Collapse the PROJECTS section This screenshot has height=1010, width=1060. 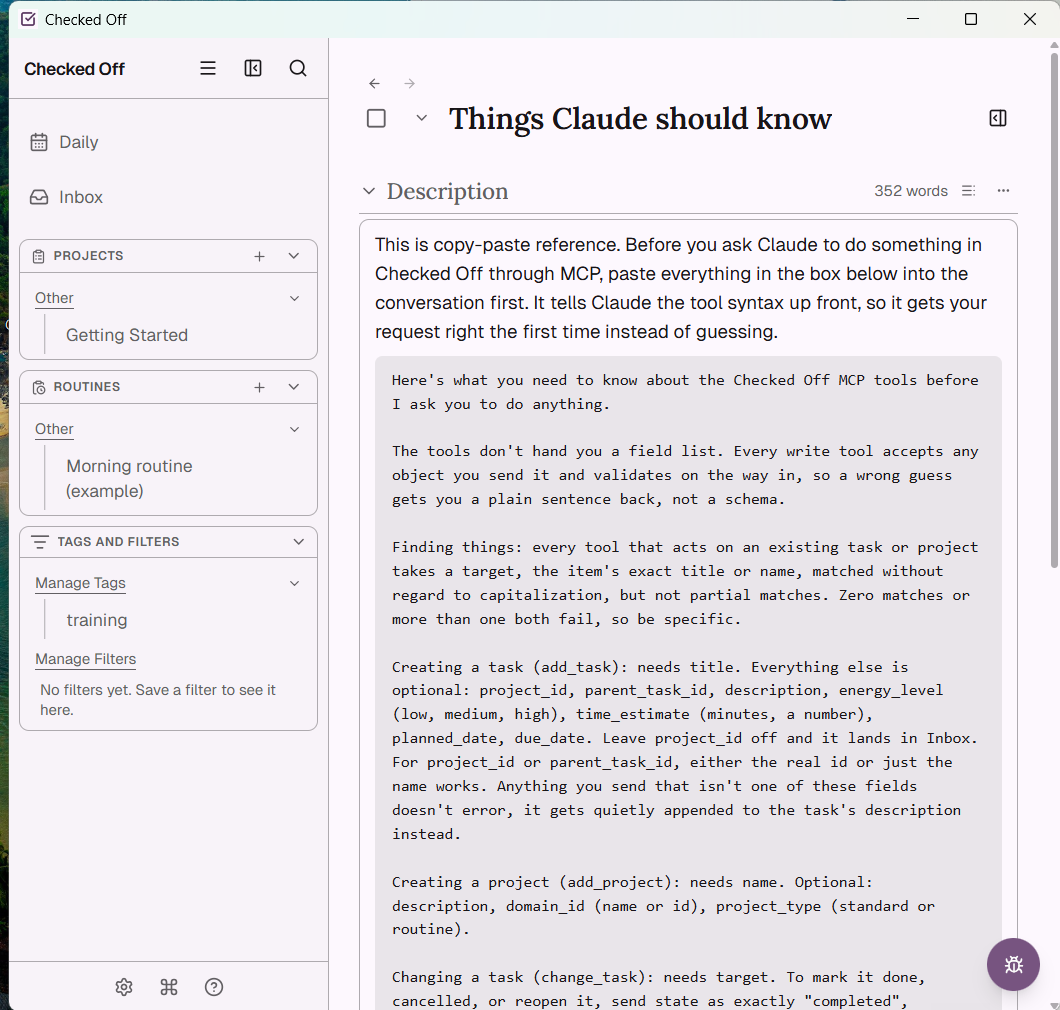(293, 256)
